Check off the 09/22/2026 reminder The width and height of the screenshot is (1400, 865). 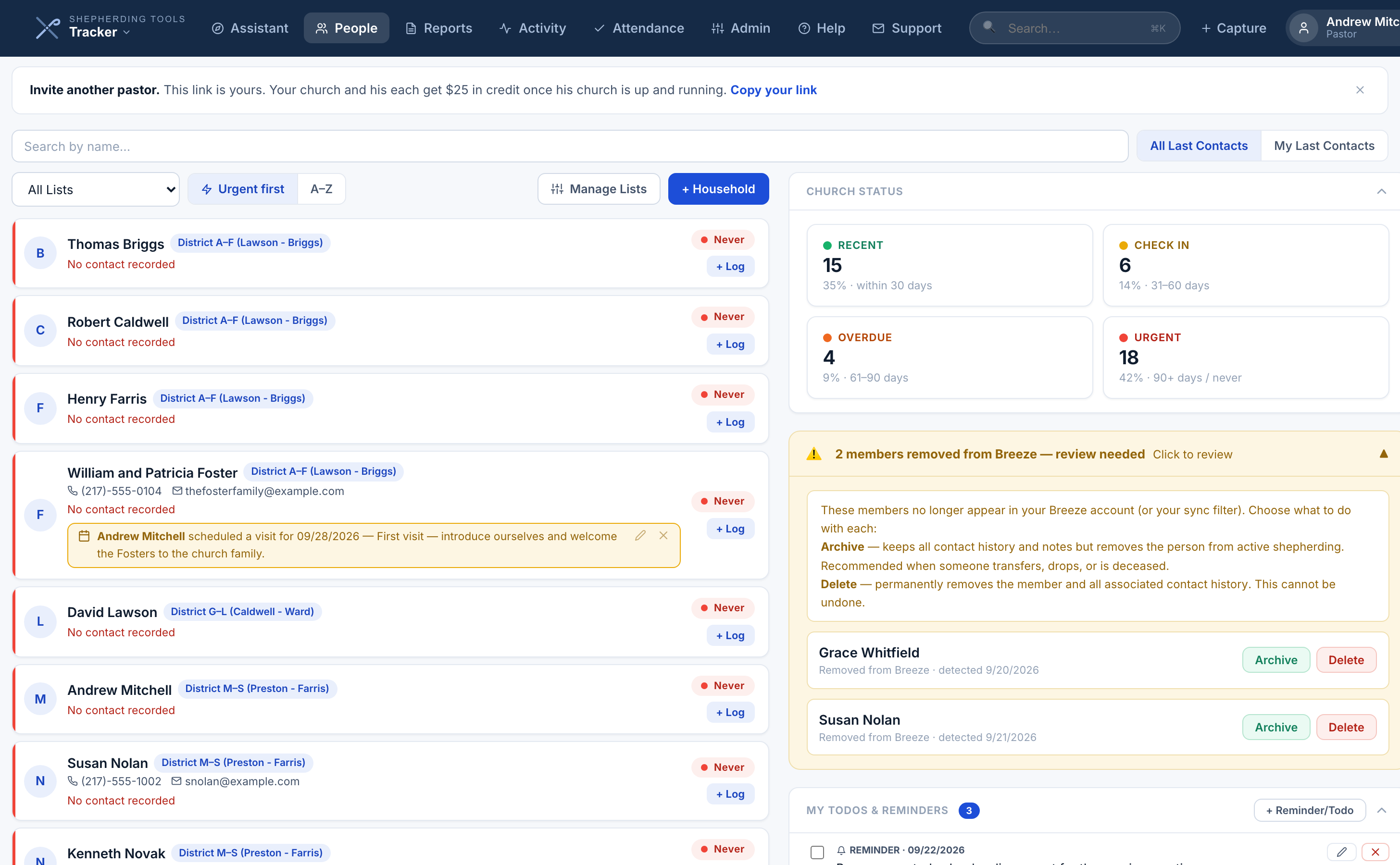tap(817, 853)
